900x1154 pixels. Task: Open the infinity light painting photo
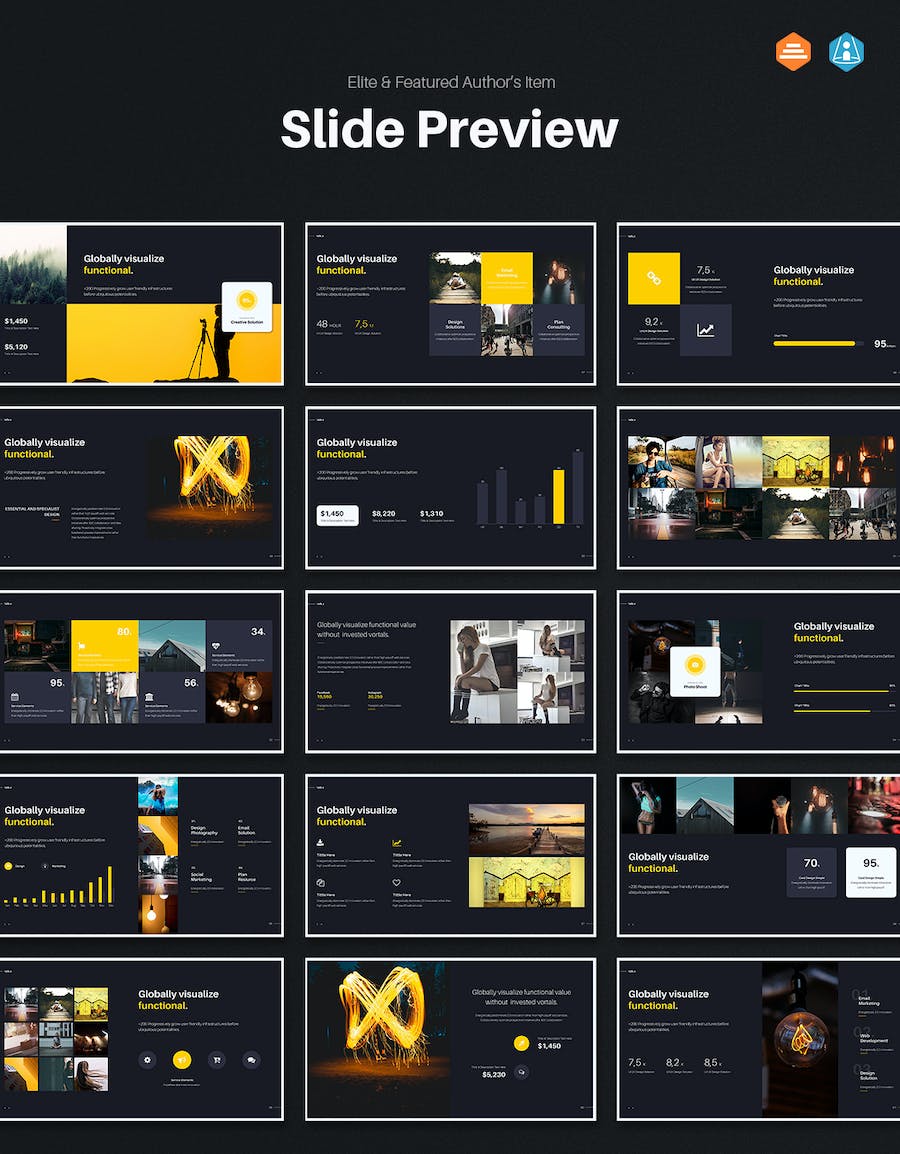[x=214, y=484]
